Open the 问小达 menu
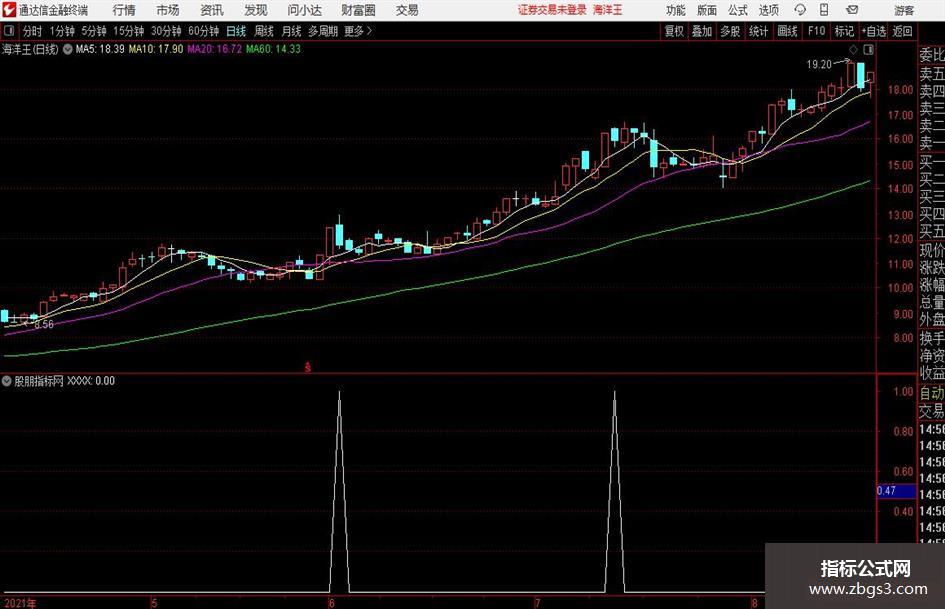Screen dimensions: 945x609 tap(304, 10)
